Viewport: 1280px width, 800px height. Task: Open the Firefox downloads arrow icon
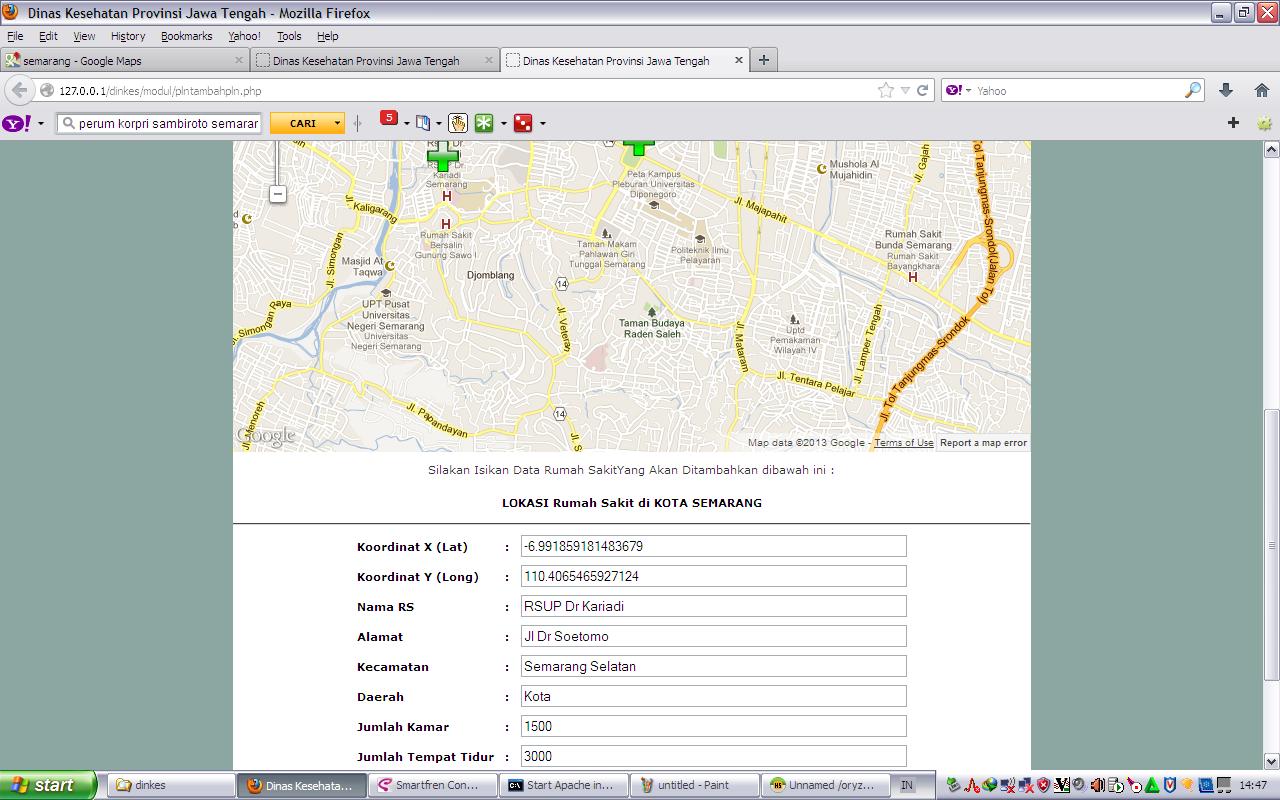click(1226, 90)
